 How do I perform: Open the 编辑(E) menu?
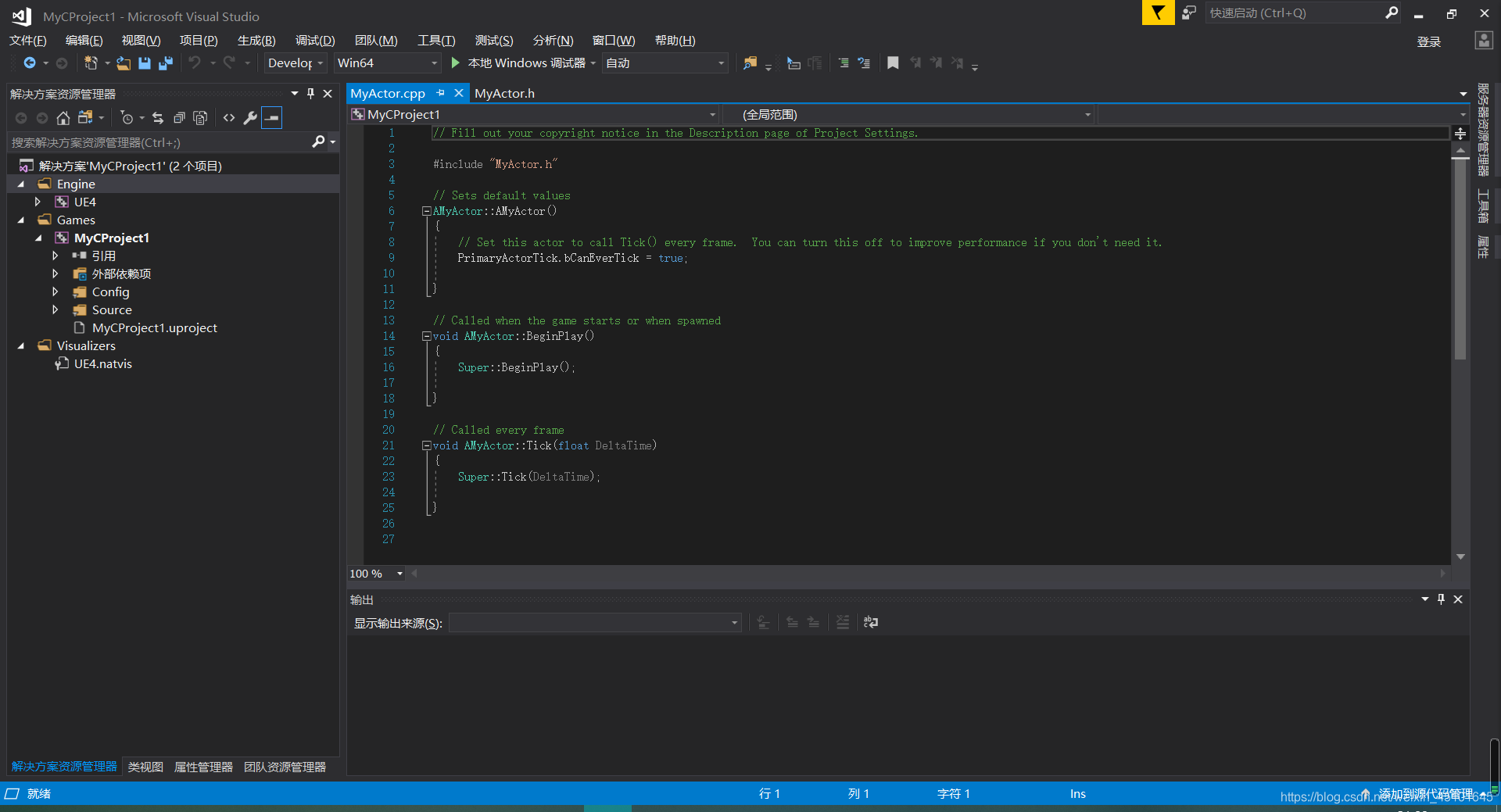tap(84, 41)
